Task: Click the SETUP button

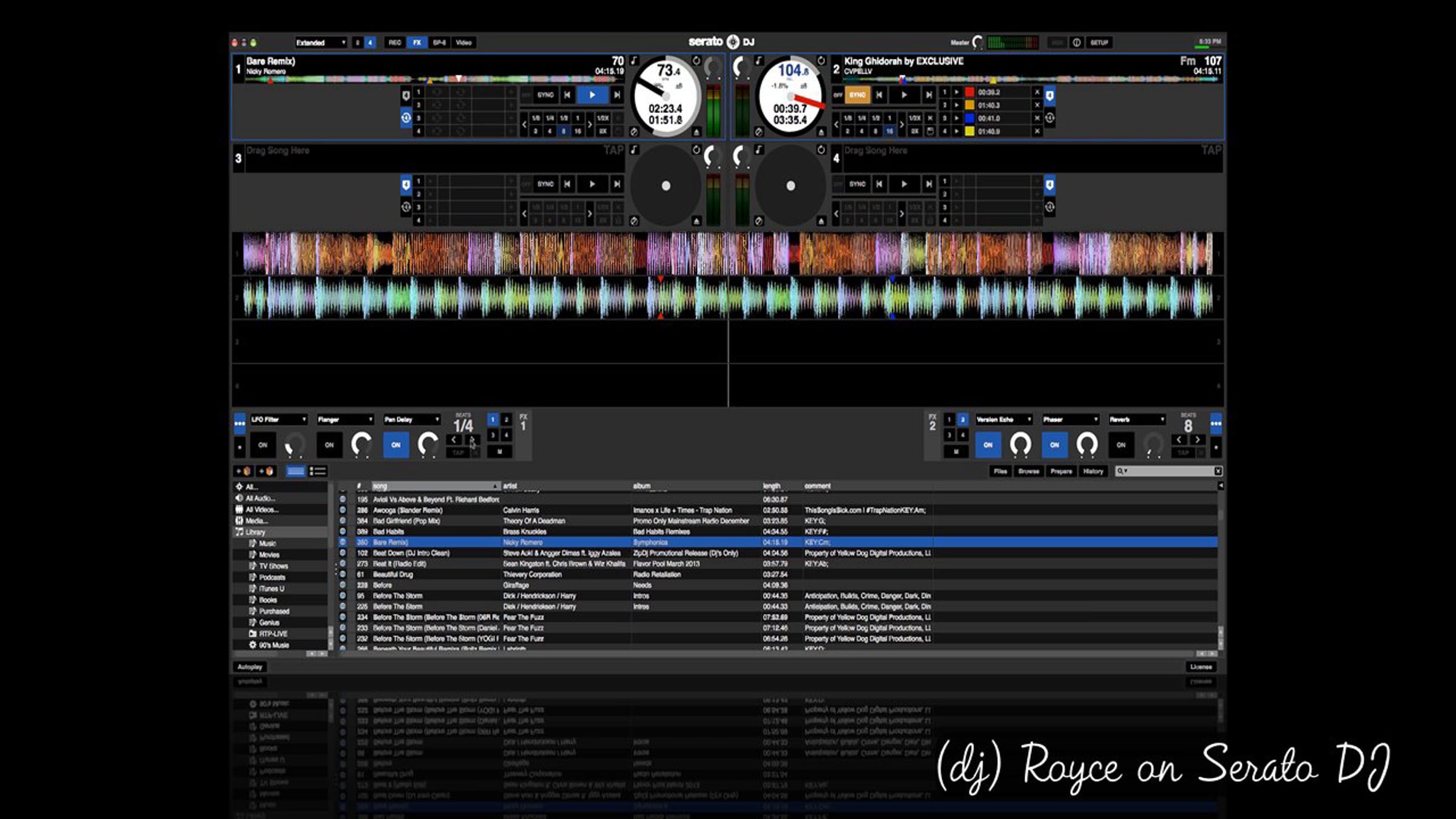Action: click(1099, 42)
